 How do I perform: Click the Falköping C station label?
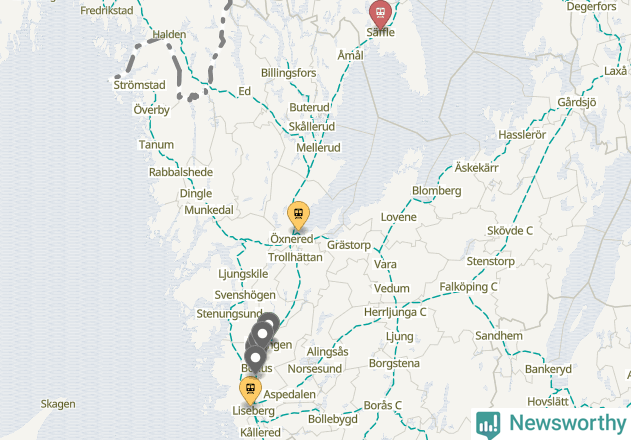tap(468, 287)
